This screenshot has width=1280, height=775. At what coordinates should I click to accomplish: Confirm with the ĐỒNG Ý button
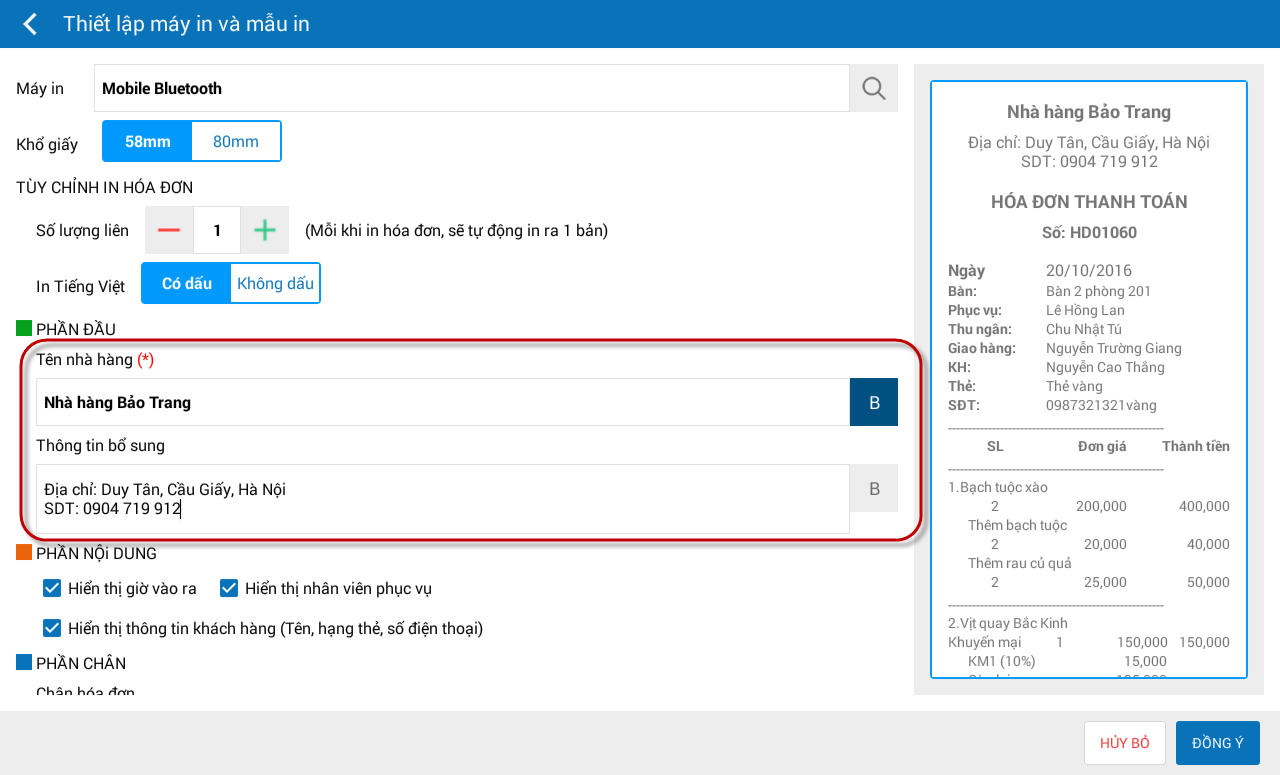point(1218,743)
